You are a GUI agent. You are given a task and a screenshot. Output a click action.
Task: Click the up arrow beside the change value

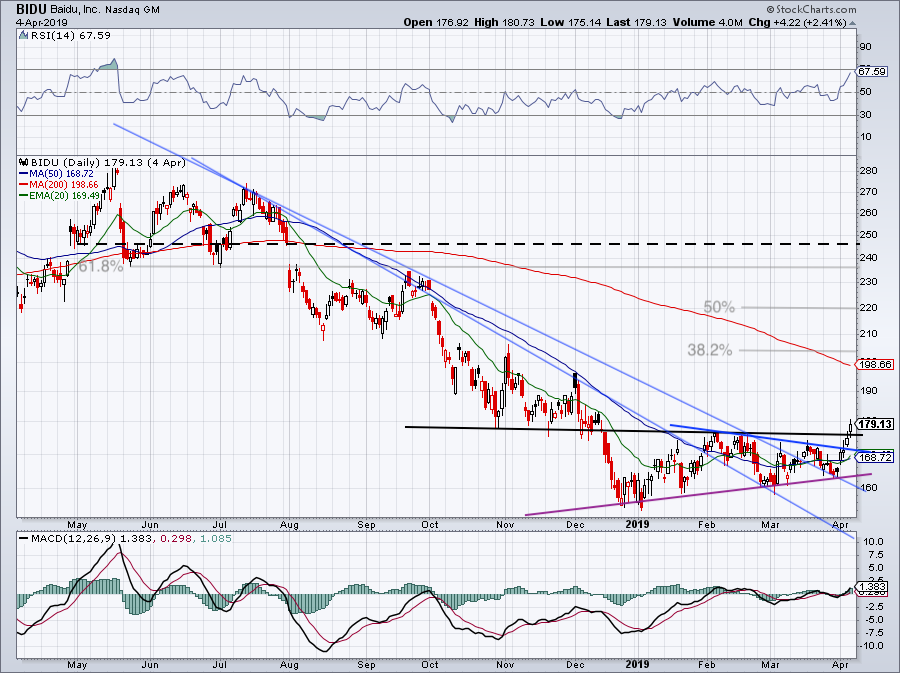click(852, 24)
